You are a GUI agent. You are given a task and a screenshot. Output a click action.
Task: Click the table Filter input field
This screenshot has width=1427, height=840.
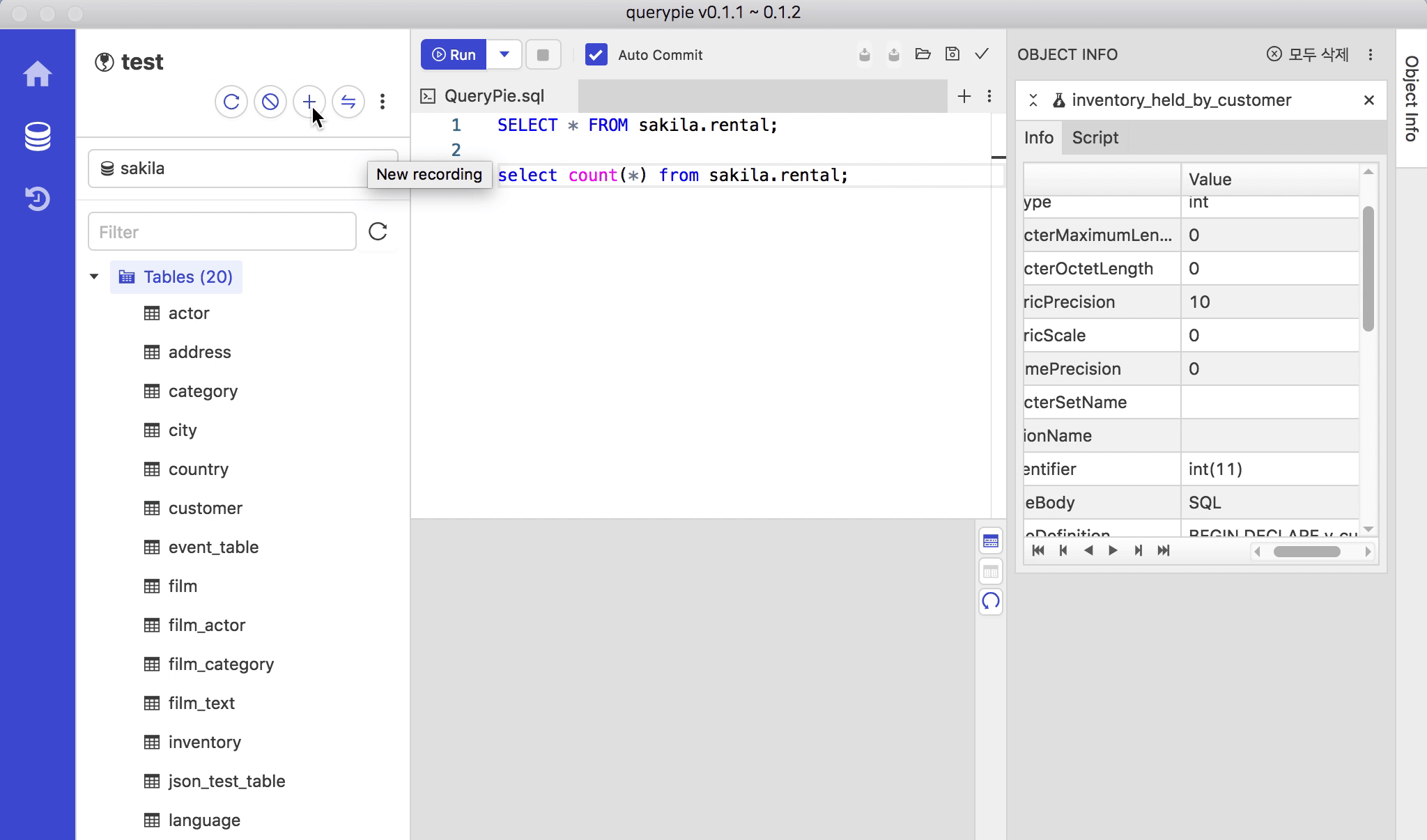pyautogui.click(x=222, y=232)
